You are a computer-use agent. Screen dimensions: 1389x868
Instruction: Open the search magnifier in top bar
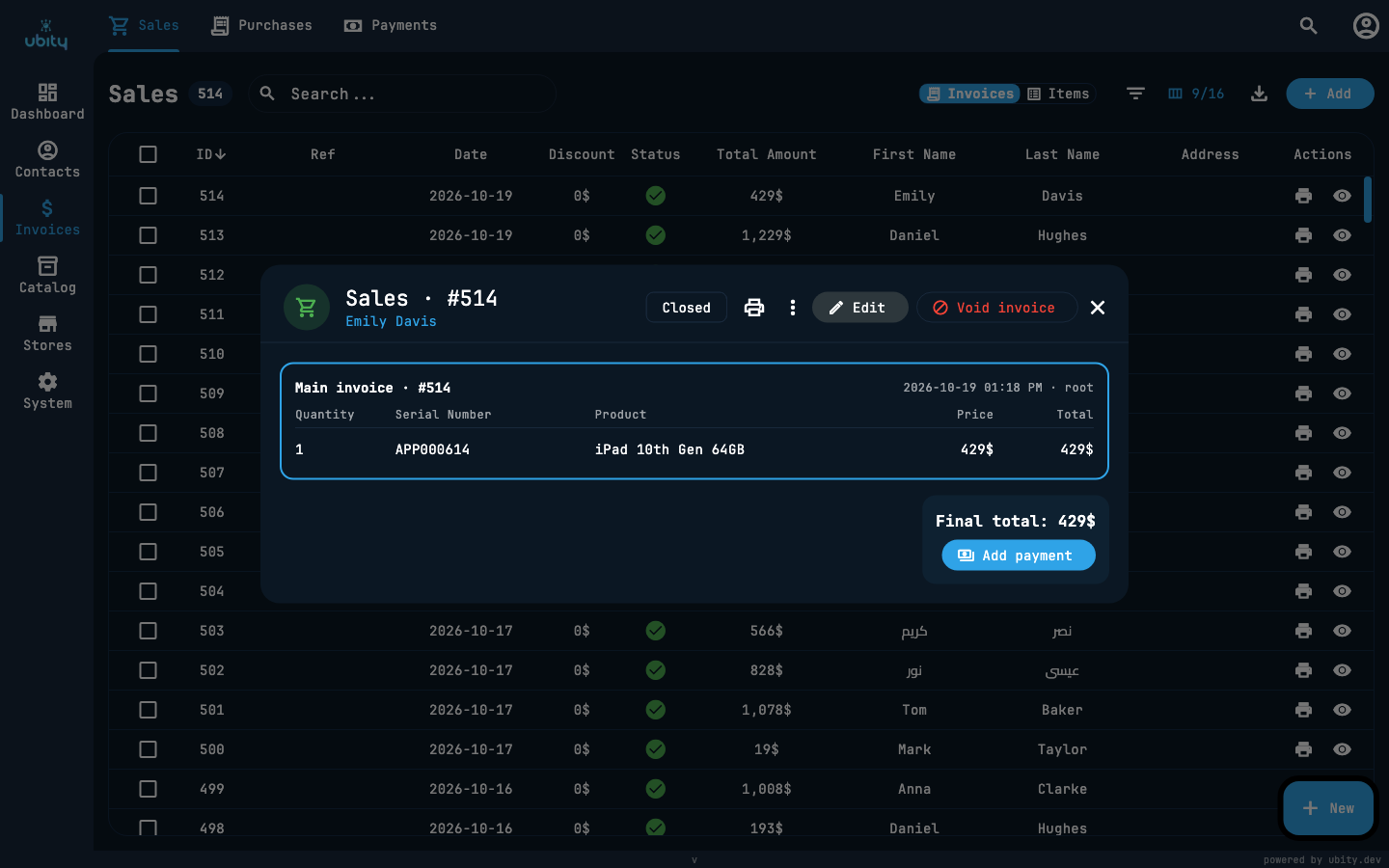(x=1308, y=26)
